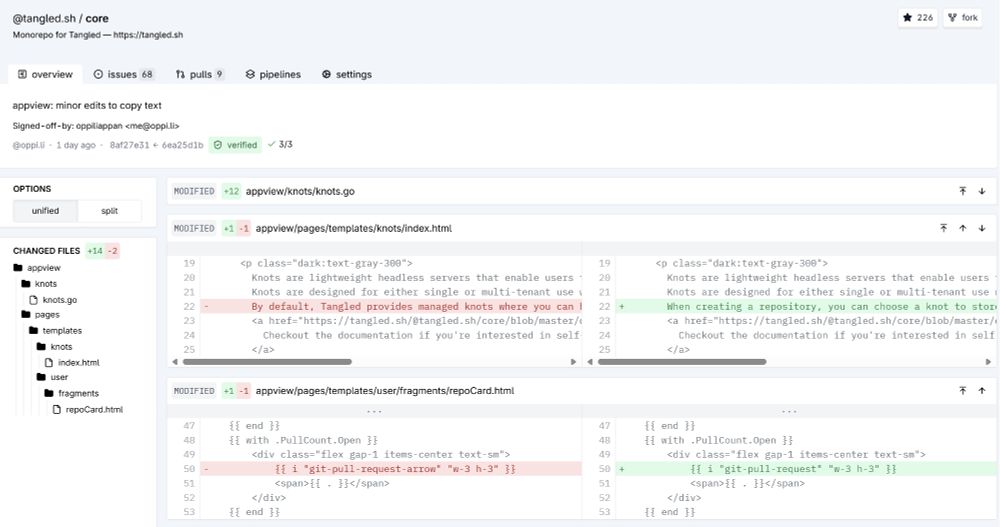Select the fragments folder in the tree
This screenshot has height=527, width=1000.
pos(71,393)
